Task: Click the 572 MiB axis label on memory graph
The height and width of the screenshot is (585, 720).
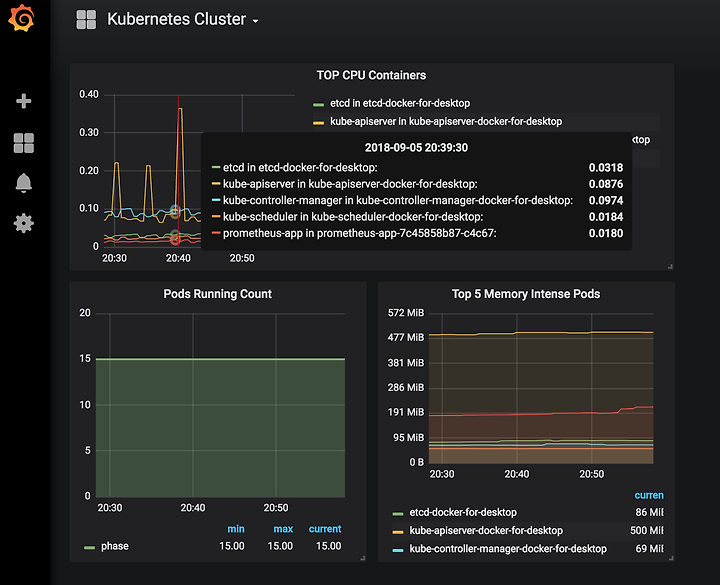Action: [x=406, y=313]
